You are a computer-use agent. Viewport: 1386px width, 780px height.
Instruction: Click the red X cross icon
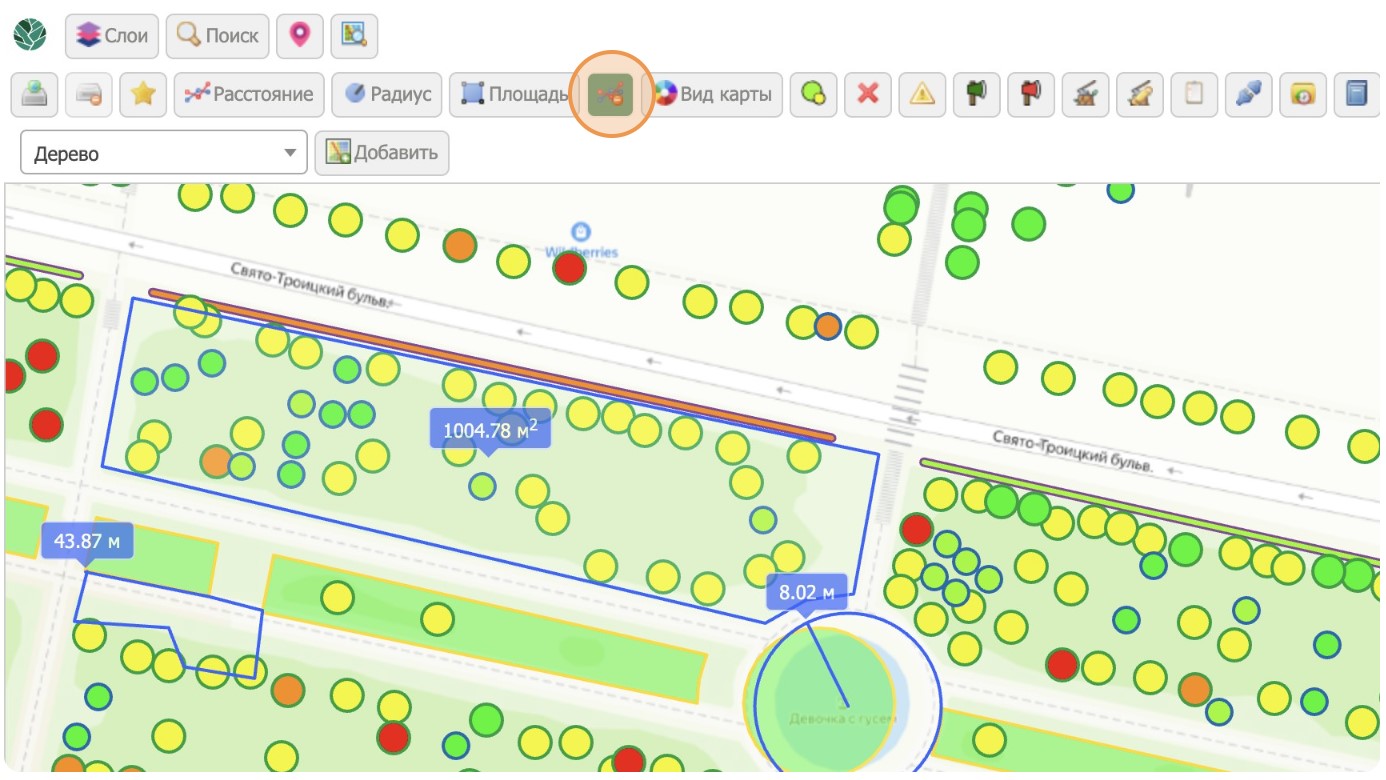(868, 95)
